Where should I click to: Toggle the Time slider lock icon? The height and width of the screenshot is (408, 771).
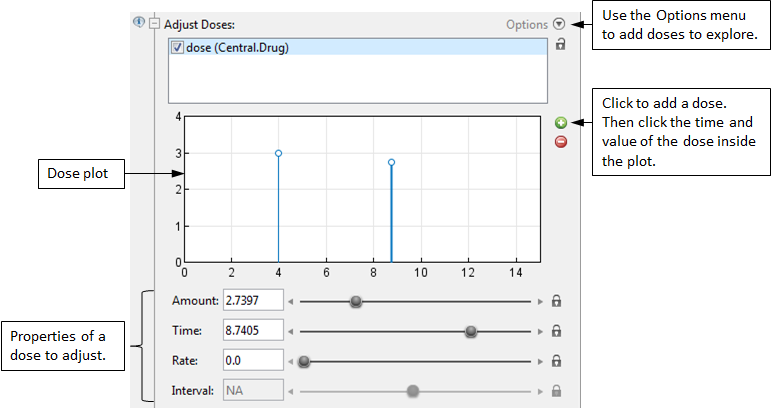click(556, 331)
